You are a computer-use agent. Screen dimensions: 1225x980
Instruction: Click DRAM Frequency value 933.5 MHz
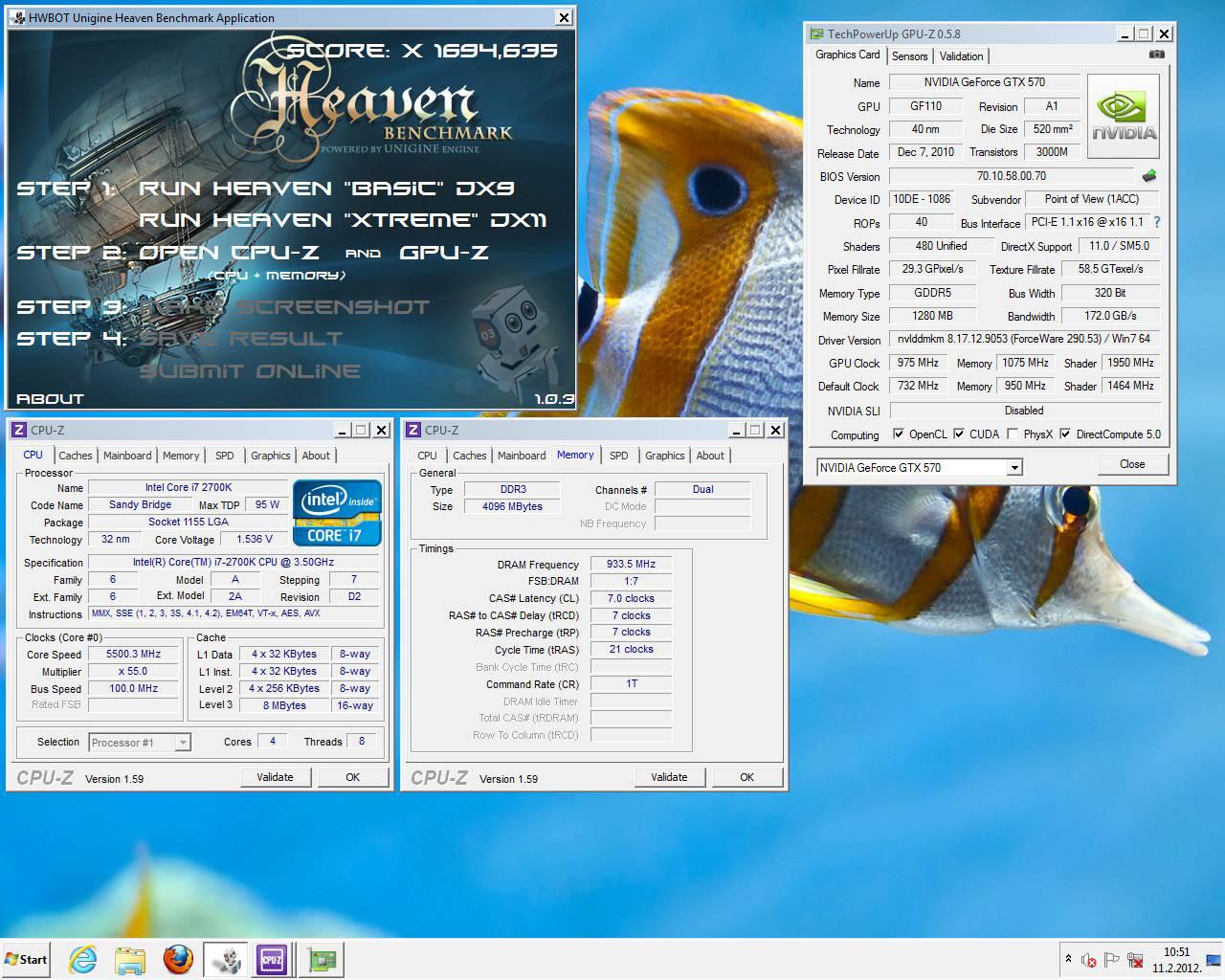[x=631, y=564]
